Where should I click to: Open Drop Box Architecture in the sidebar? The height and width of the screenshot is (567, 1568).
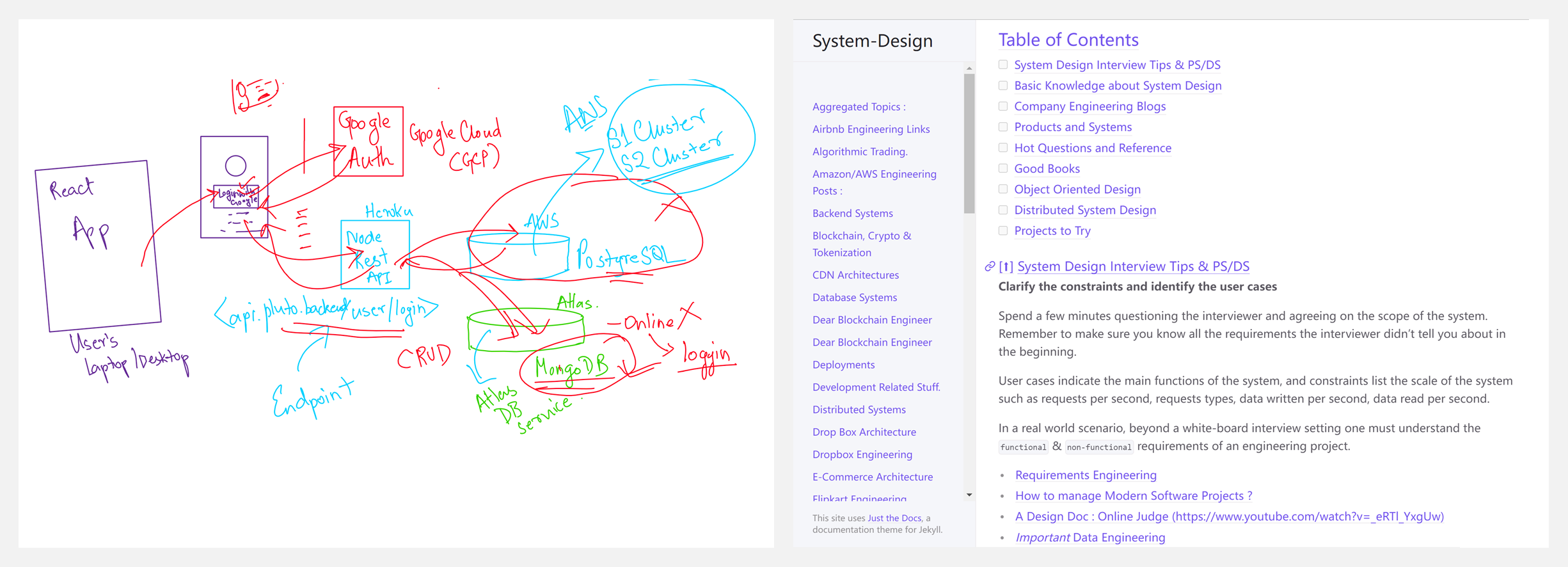click(864, 432)
